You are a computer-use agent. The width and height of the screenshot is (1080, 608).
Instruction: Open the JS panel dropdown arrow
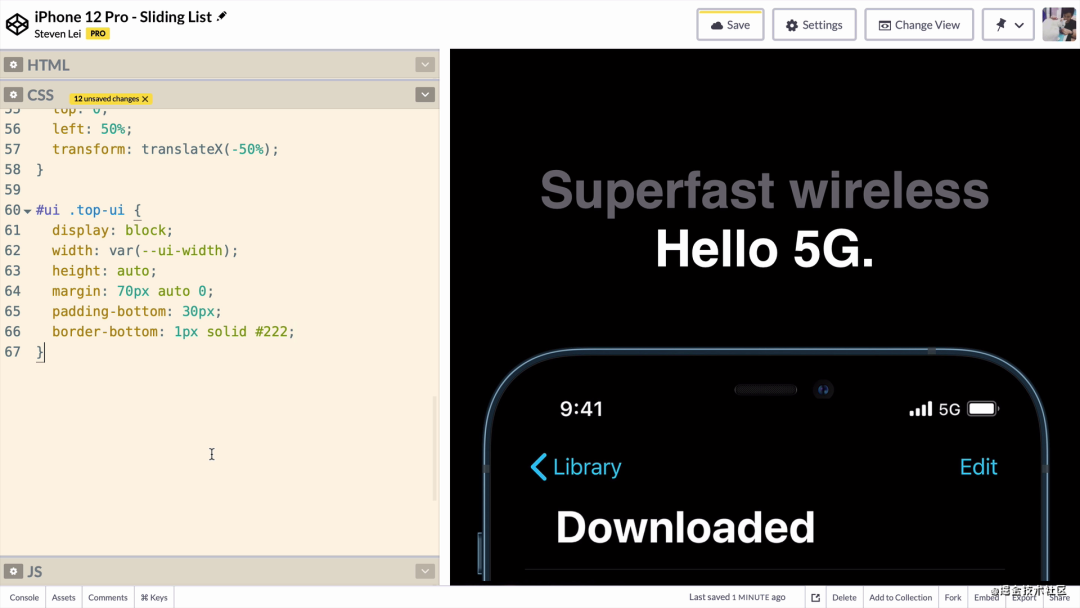pos(425,572)
